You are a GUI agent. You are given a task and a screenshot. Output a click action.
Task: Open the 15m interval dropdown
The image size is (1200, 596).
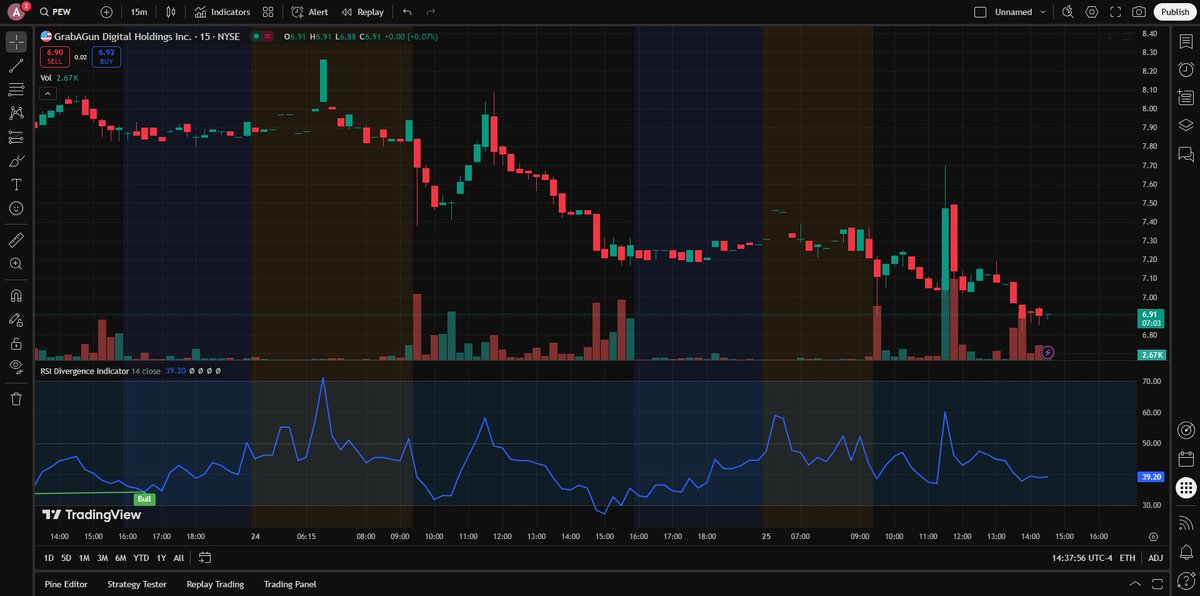point(139,12)
